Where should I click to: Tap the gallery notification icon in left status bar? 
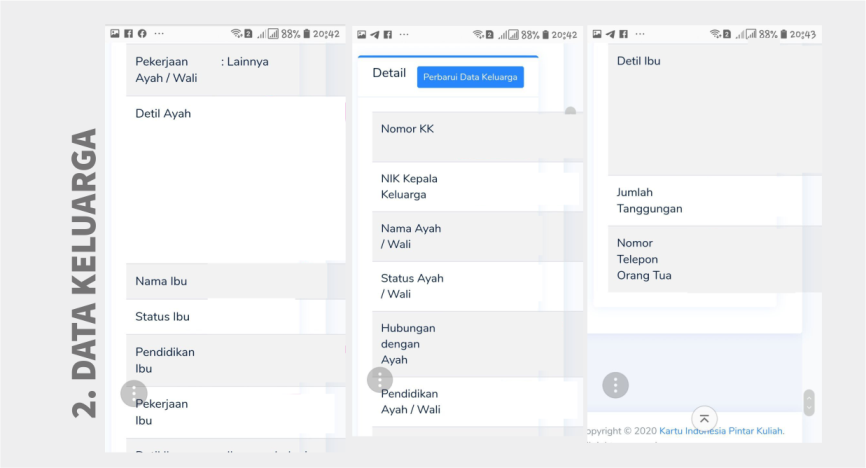click(114, 34)
